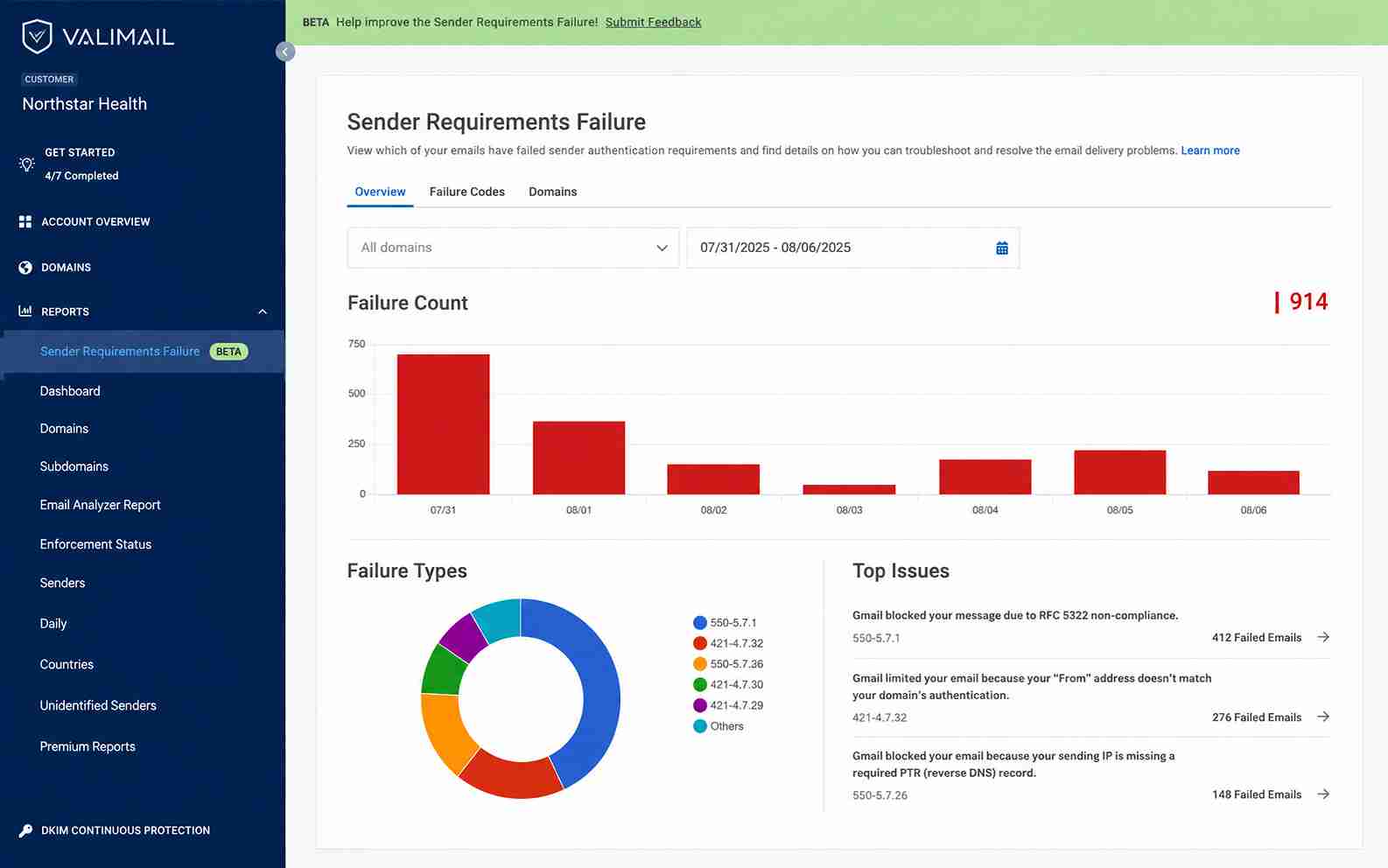
Task: Click the DKIM key icon
Action: click(x=25, y=830)
